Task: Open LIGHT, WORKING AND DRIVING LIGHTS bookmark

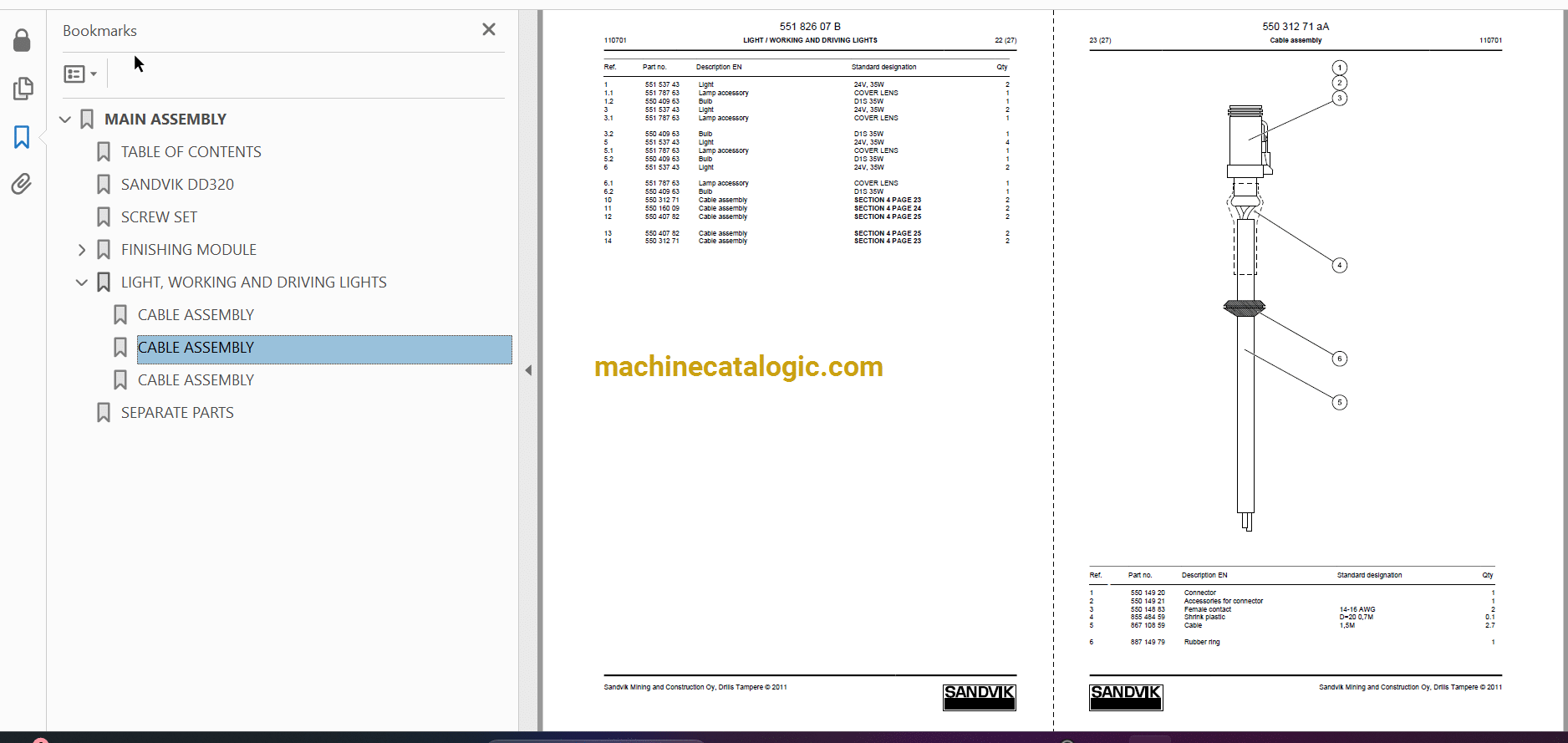Action: (253, 282)
